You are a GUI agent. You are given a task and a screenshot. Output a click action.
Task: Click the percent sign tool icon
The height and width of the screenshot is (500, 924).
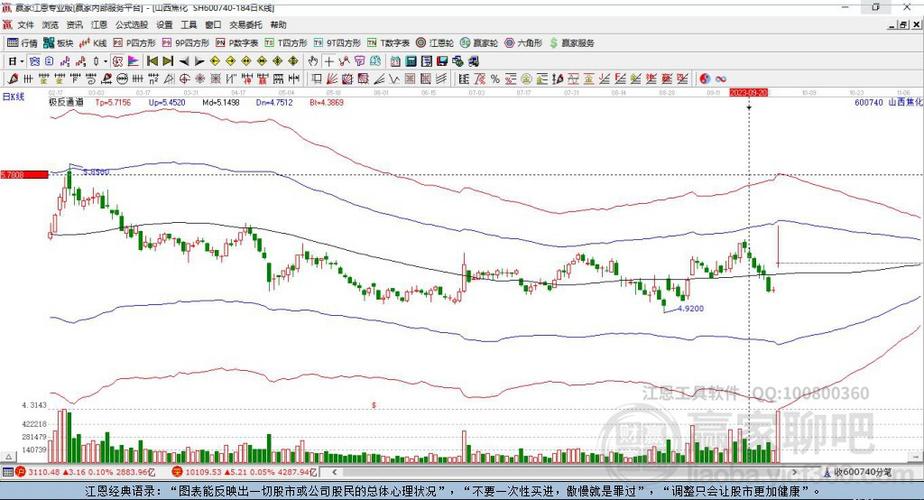coord(495,78)
